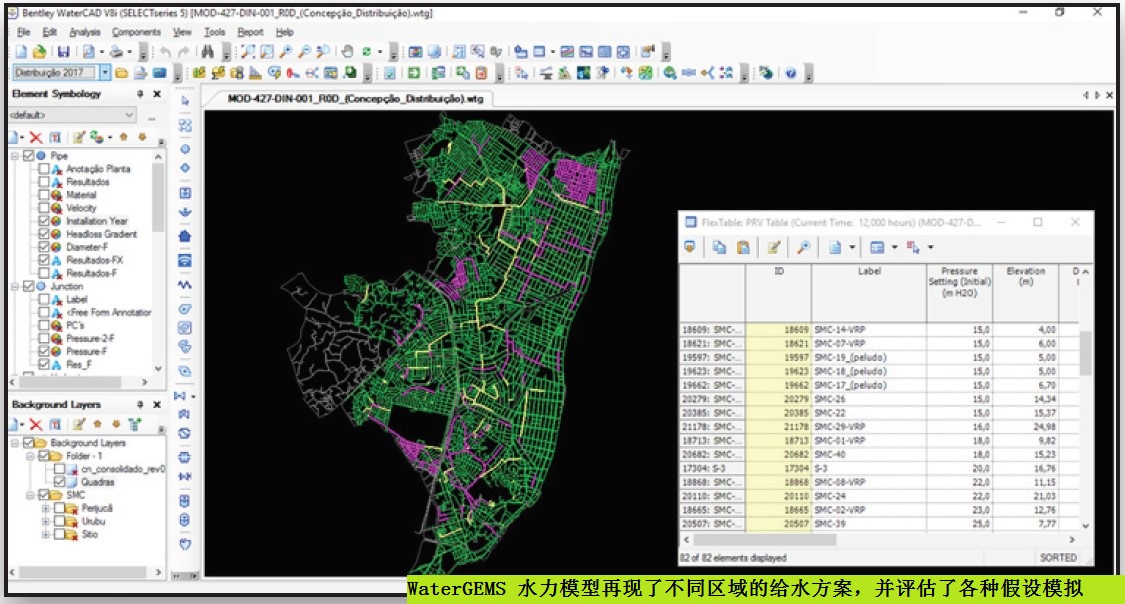The height and width of the screenshot is (604, 1125).
Task: Uncheck the Quadras layer checkbox
Action: 60,482
